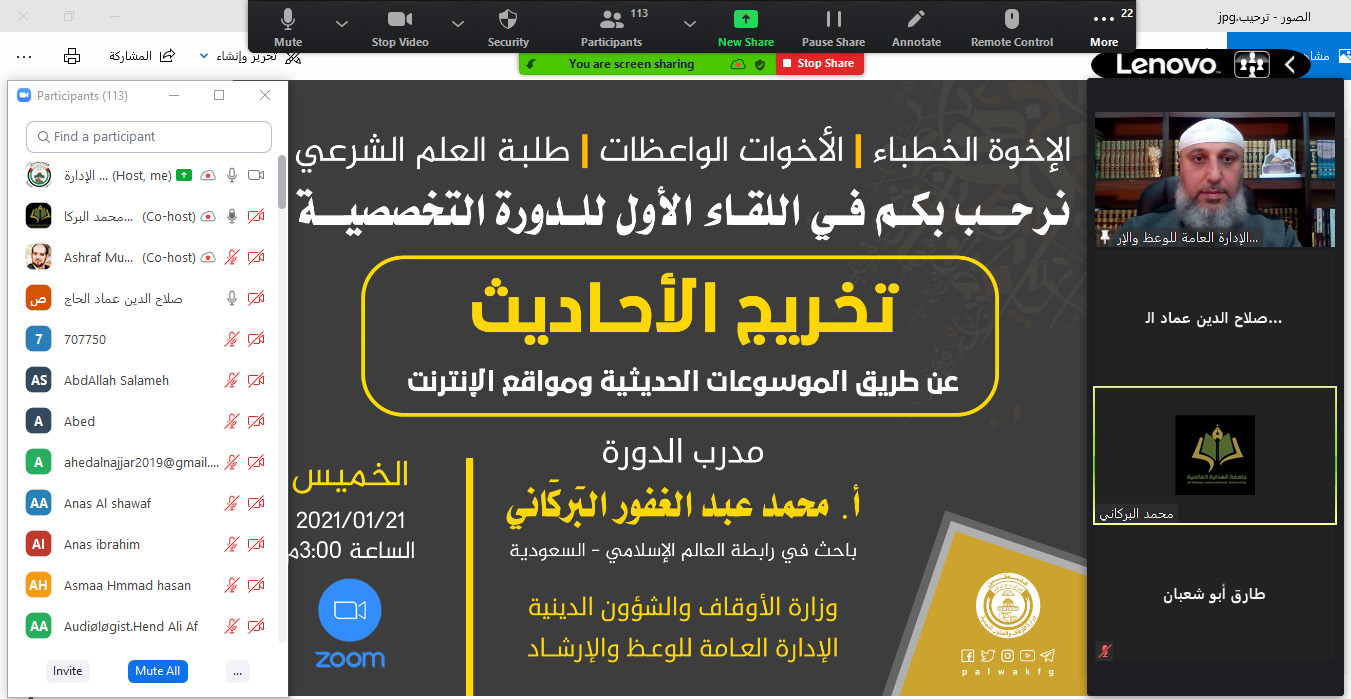Viewport: 1351px width, 699px height.
Task: Expand audio options arrow beside Mute
Action: tap(342, 23)
